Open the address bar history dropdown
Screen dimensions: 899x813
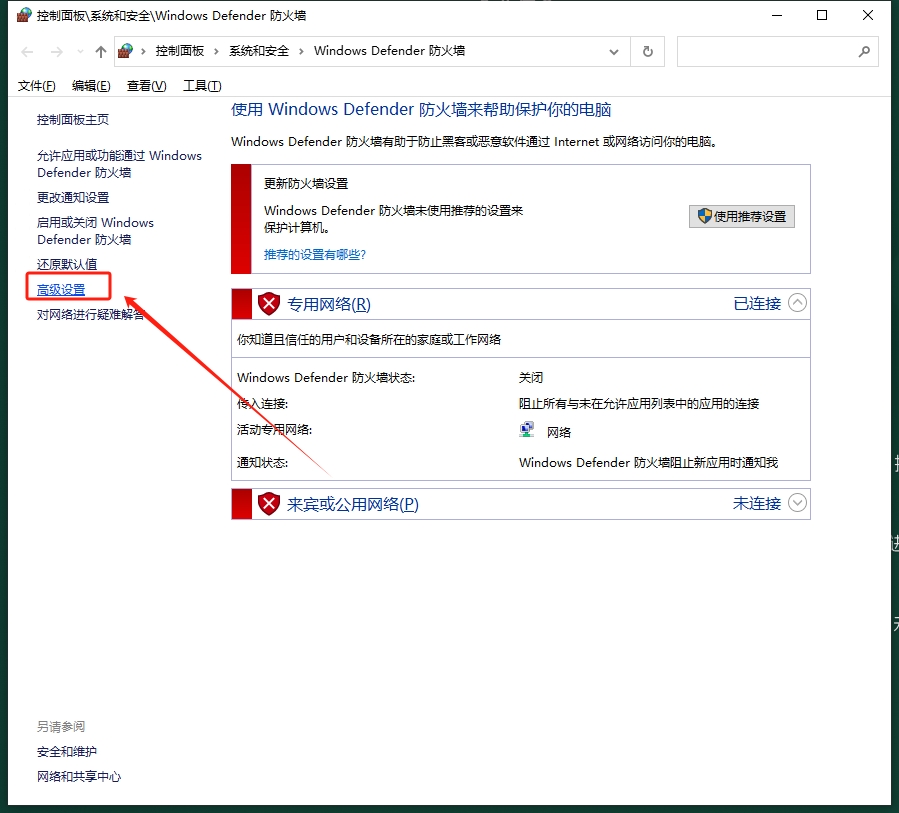click(614, 52)
